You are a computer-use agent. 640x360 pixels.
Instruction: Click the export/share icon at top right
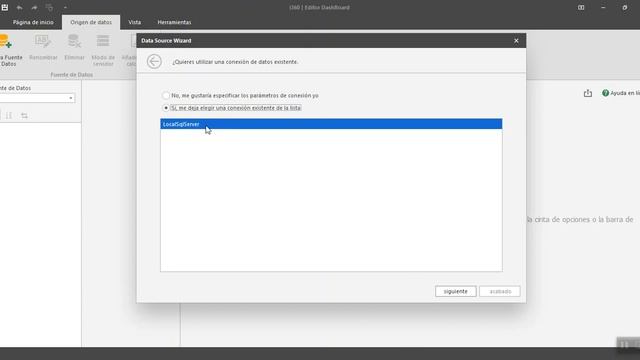coord(588,93)
